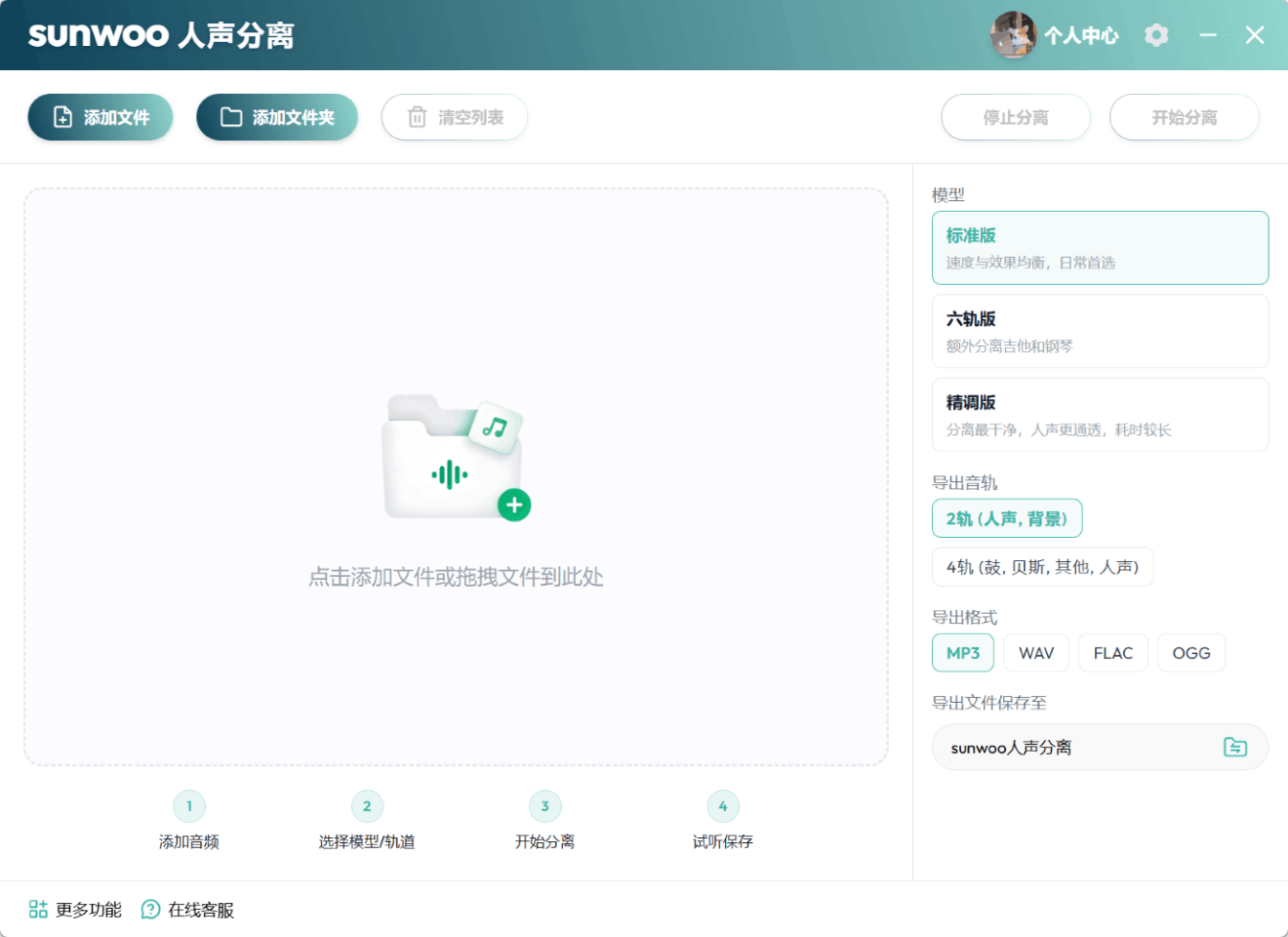
Task: Select the 标准版 model
Action: click(1101, 248)
